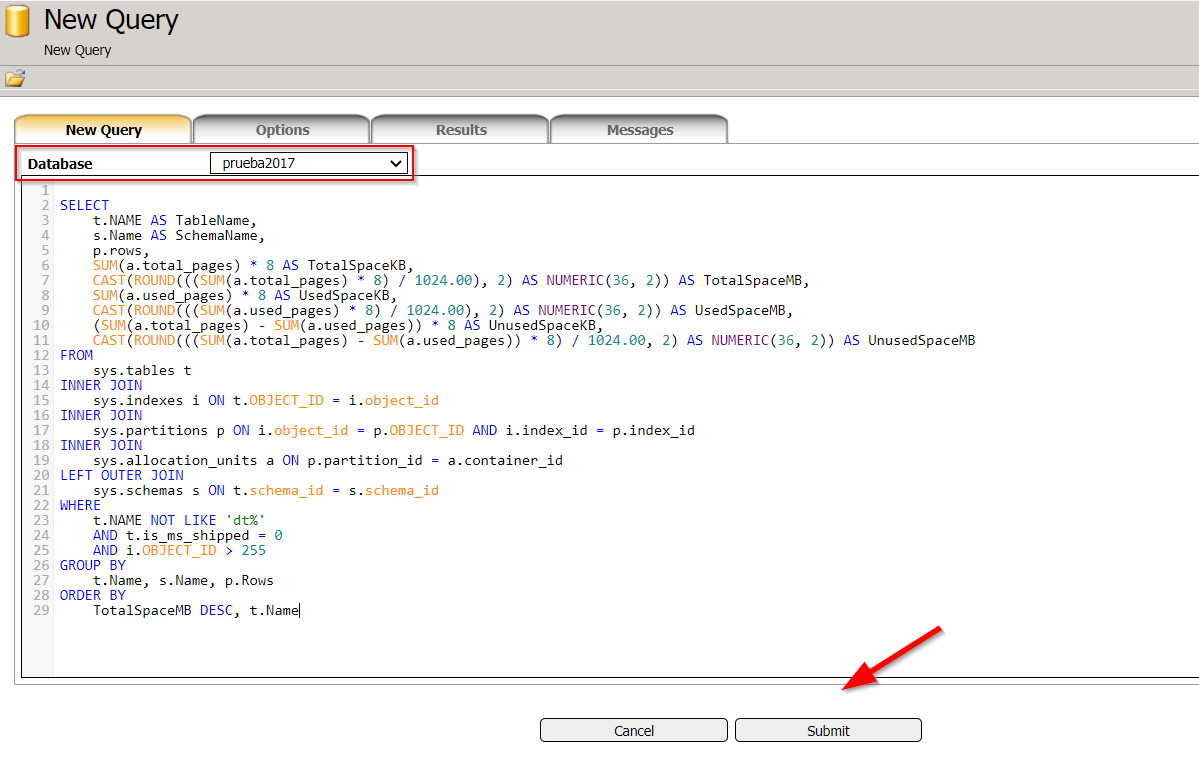Click the GROUP BY keyword line
The image size is (1199, 761).
pos(93,565)
